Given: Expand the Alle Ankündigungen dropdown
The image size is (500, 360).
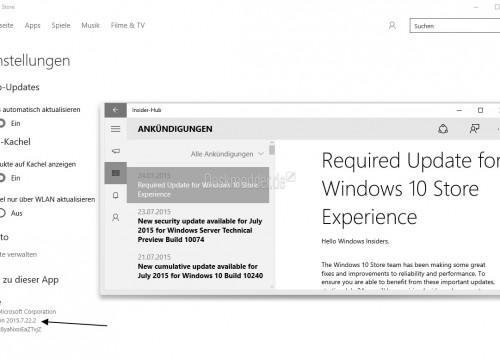Looking at the screenshot, I should click(x=227, y=154).
